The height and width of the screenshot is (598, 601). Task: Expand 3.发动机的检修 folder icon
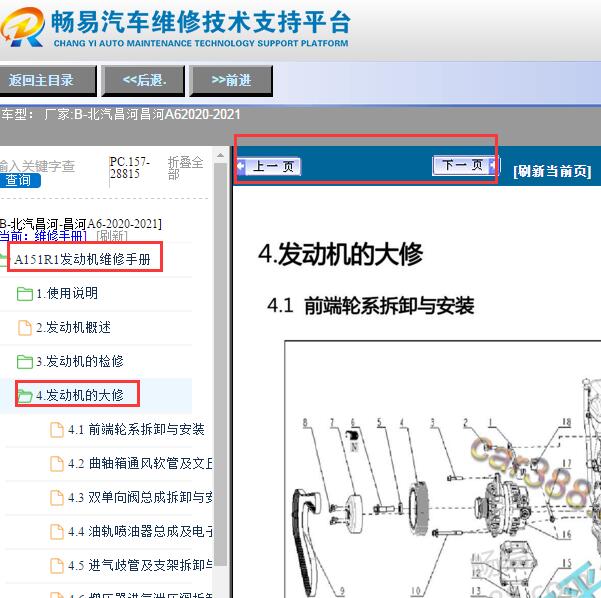pyautogui.click(x=25, y=362)
